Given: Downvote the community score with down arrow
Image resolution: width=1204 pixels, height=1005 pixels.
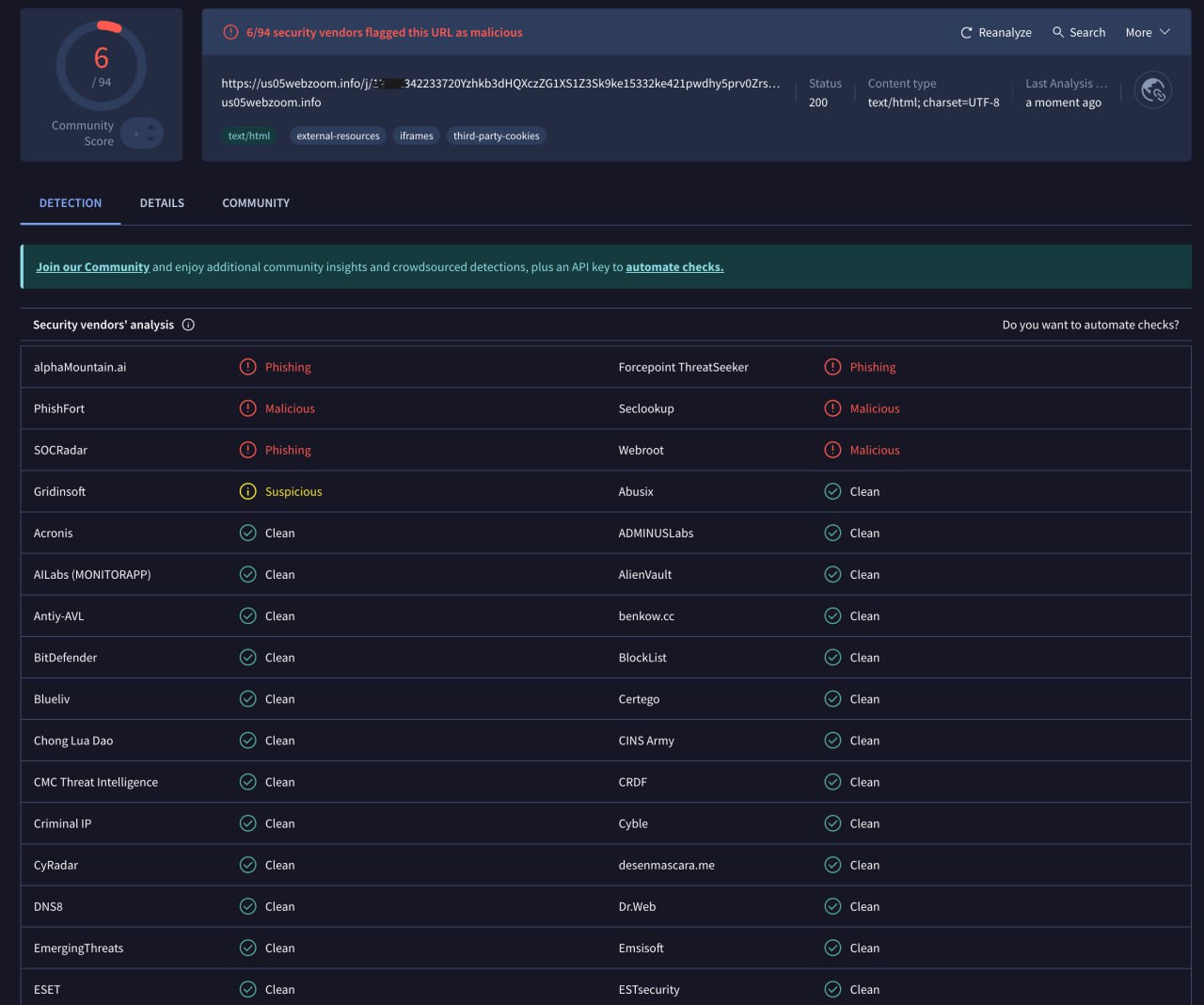Looking at the screenshot, I should point(151,140).
